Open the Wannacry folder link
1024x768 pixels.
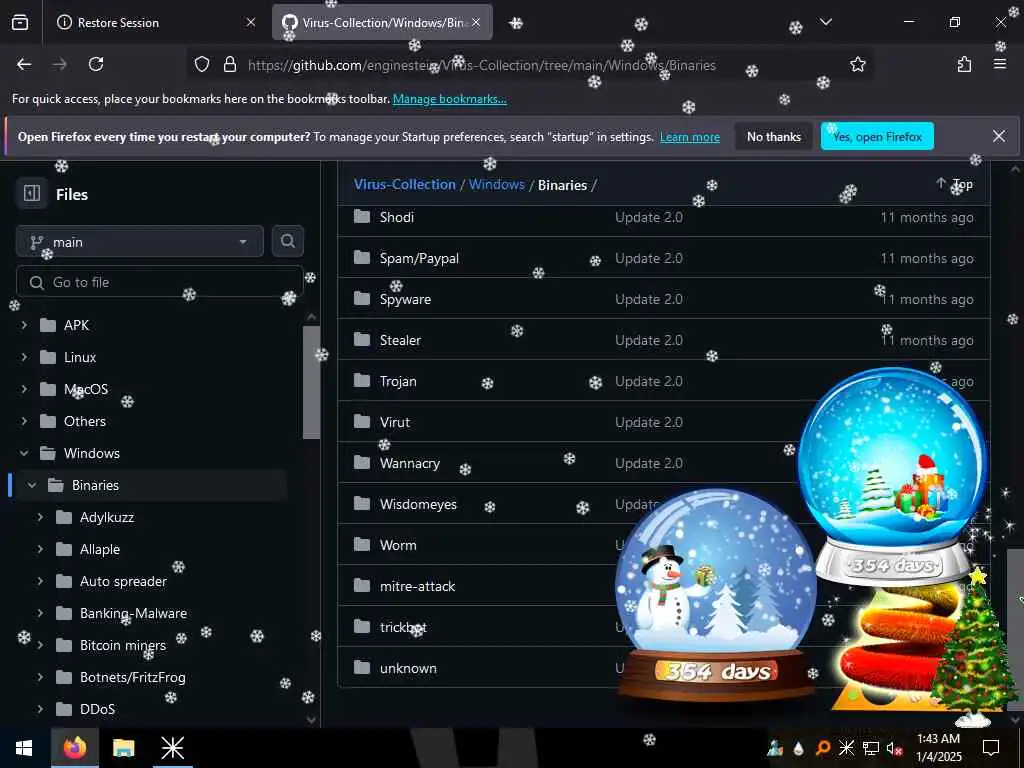[409, 463]
